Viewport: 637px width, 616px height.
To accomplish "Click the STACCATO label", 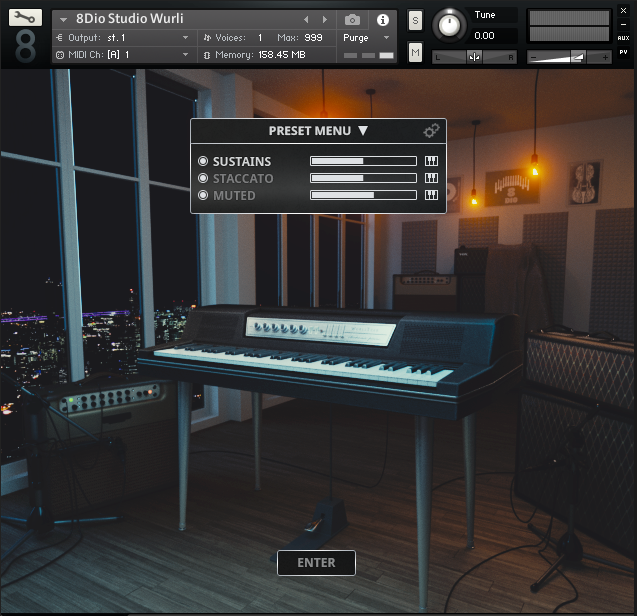I will (243, 178).
